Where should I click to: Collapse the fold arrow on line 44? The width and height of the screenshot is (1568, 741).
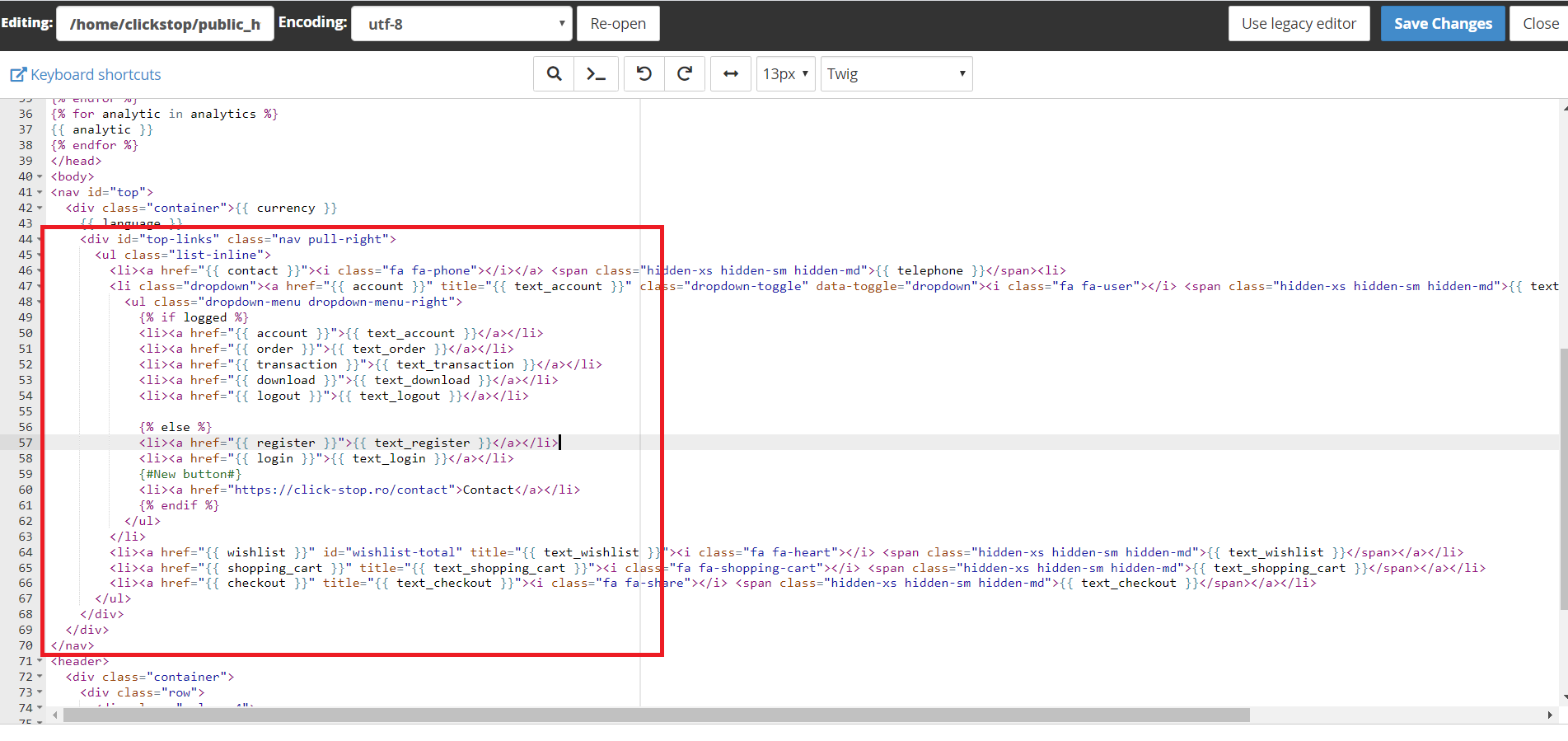tap(40, 239)
